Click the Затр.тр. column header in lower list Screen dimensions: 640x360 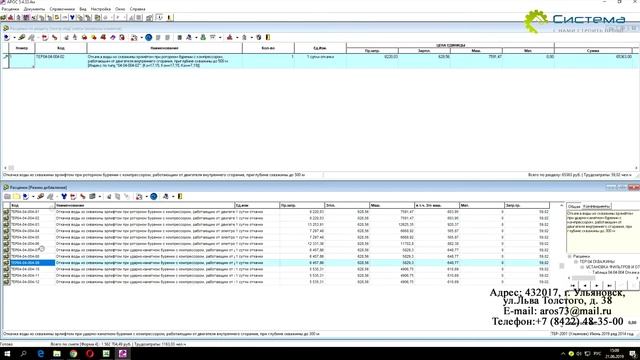527,205
